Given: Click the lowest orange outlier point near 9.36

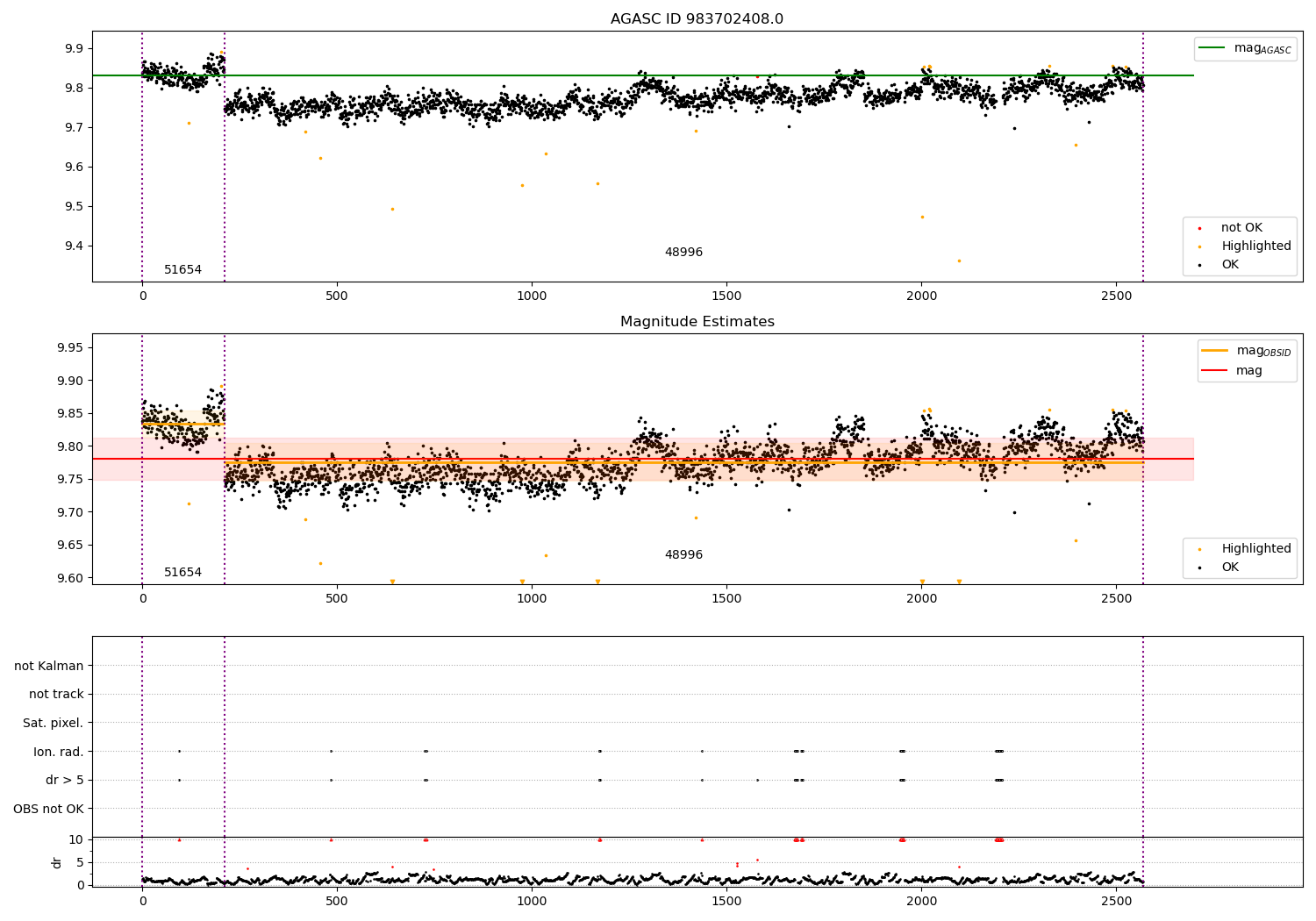Looking at the screenshot, I should [x=959, y=261].
